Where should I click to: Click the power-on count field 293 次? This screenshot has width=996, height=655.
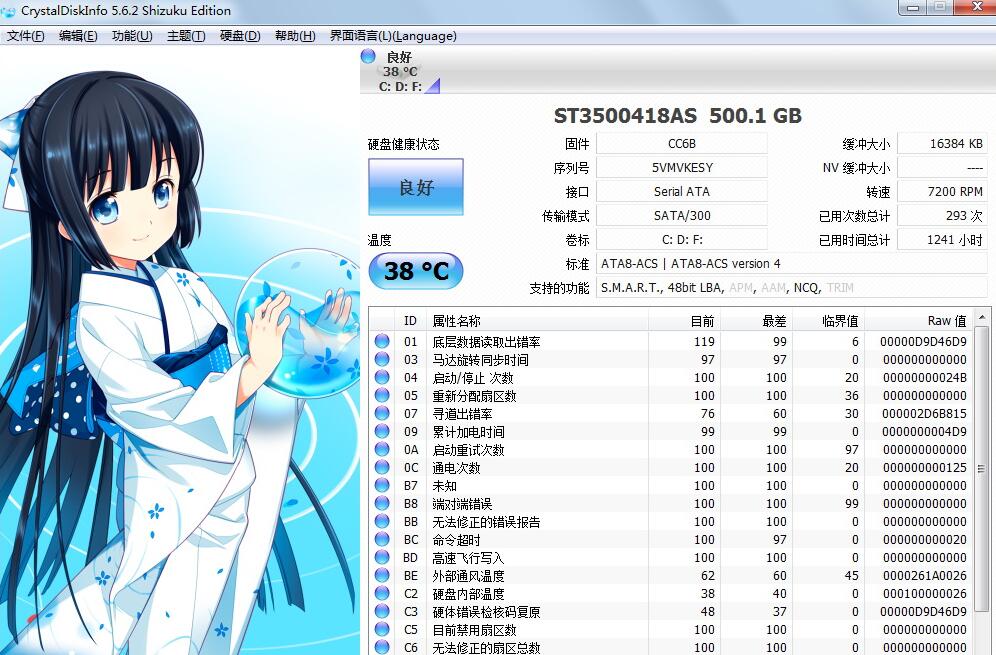942,216
